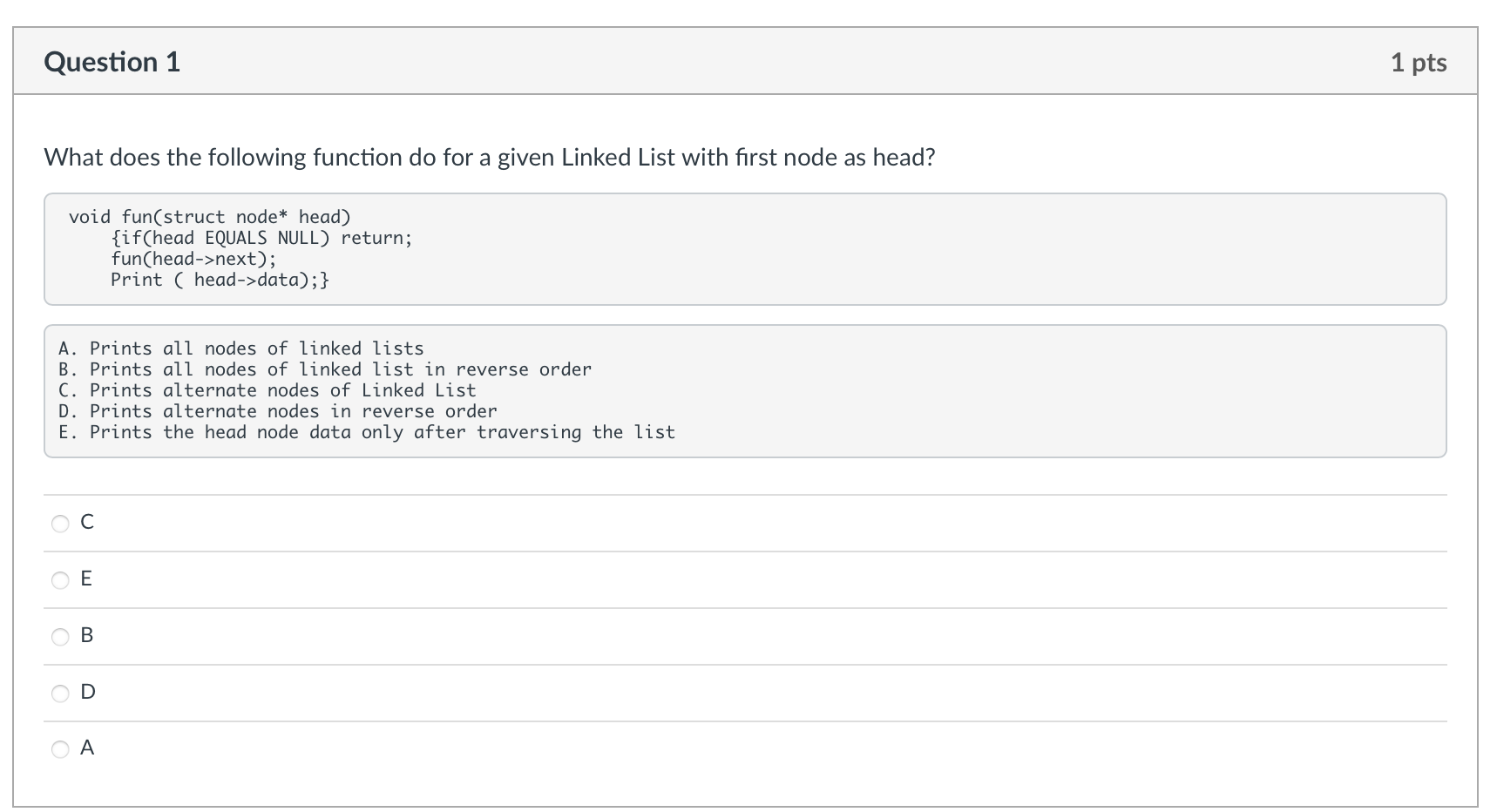Click option text A Prints all nodes
Image resolution: width=1497 pixels, height=812 pixels.
click(241, 348)
